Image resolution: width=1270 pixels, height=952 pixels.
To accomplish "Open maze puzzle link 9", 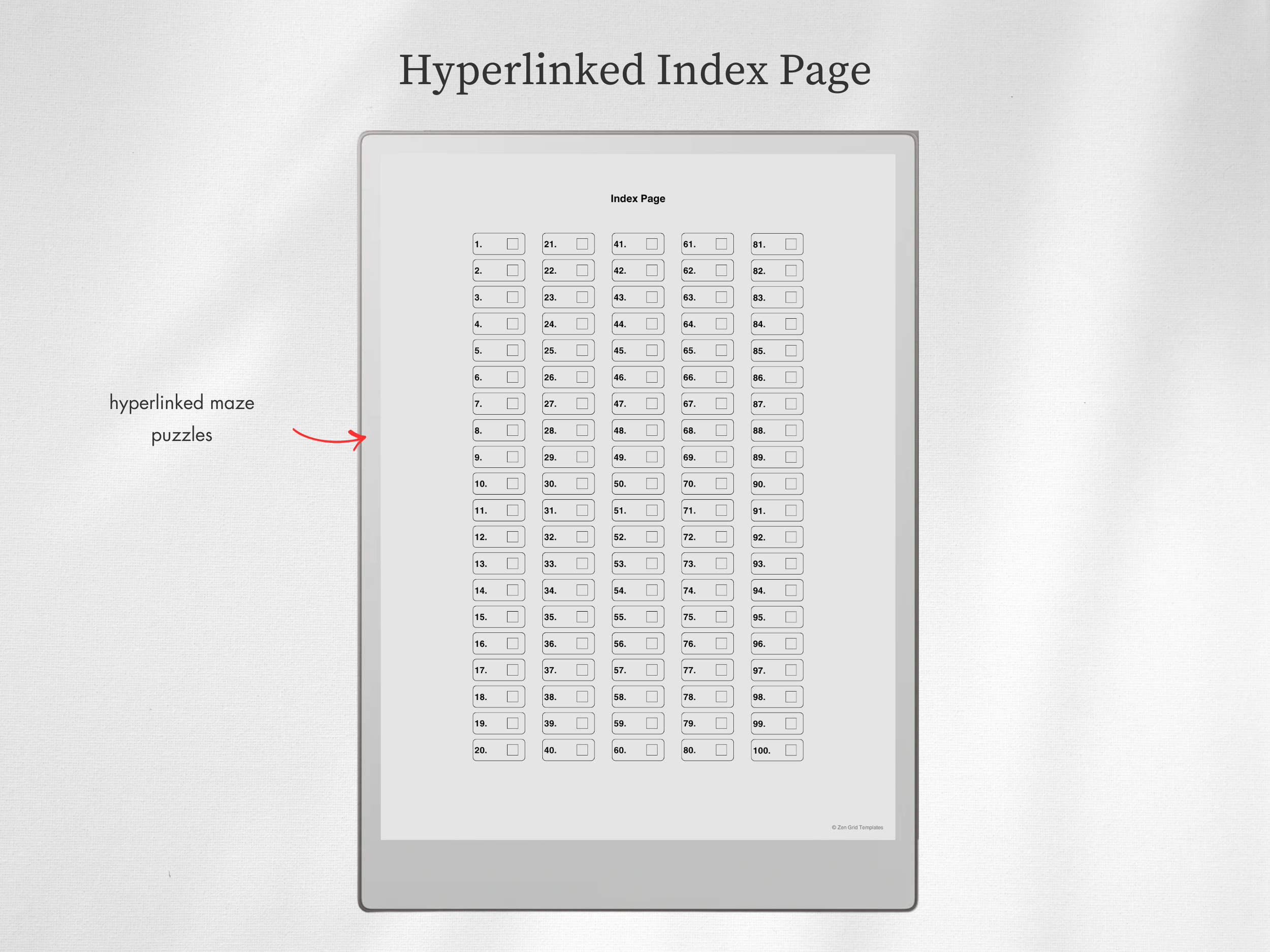I will tap(499, 457).
